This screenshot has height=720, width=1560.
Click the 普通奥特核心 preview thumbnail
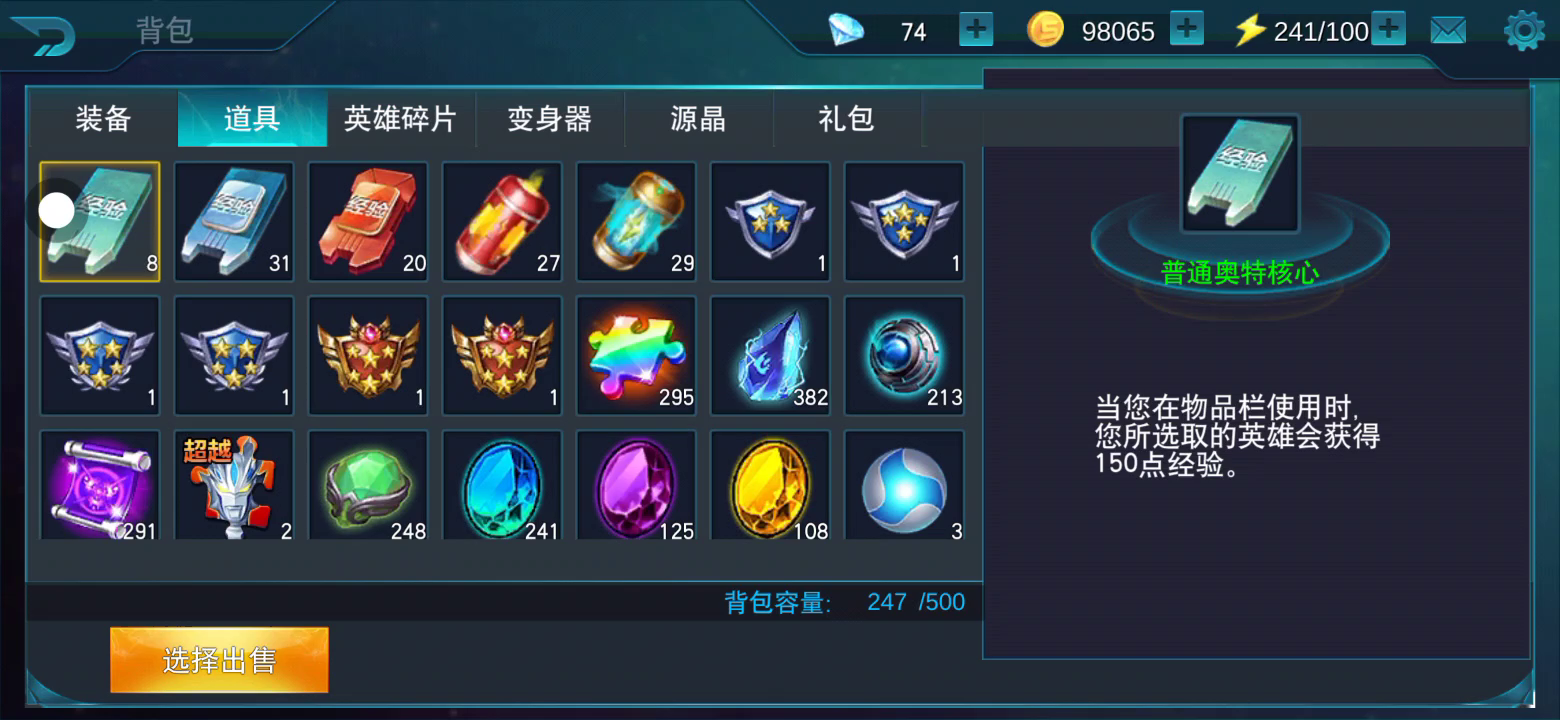point(1240,174)
